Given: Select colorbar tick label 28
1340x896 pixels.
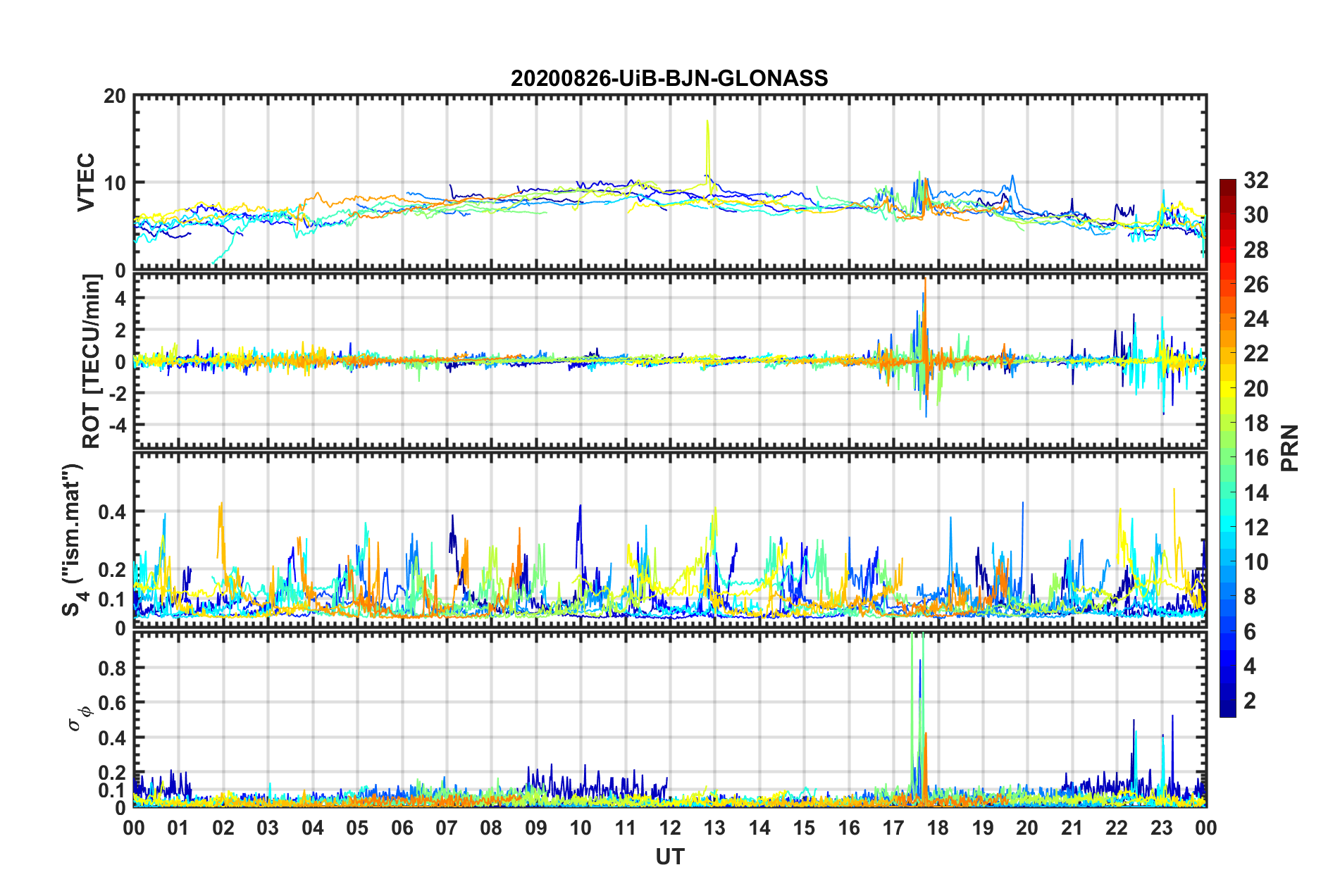Looking at the screenshot, I should (1256, 250).
